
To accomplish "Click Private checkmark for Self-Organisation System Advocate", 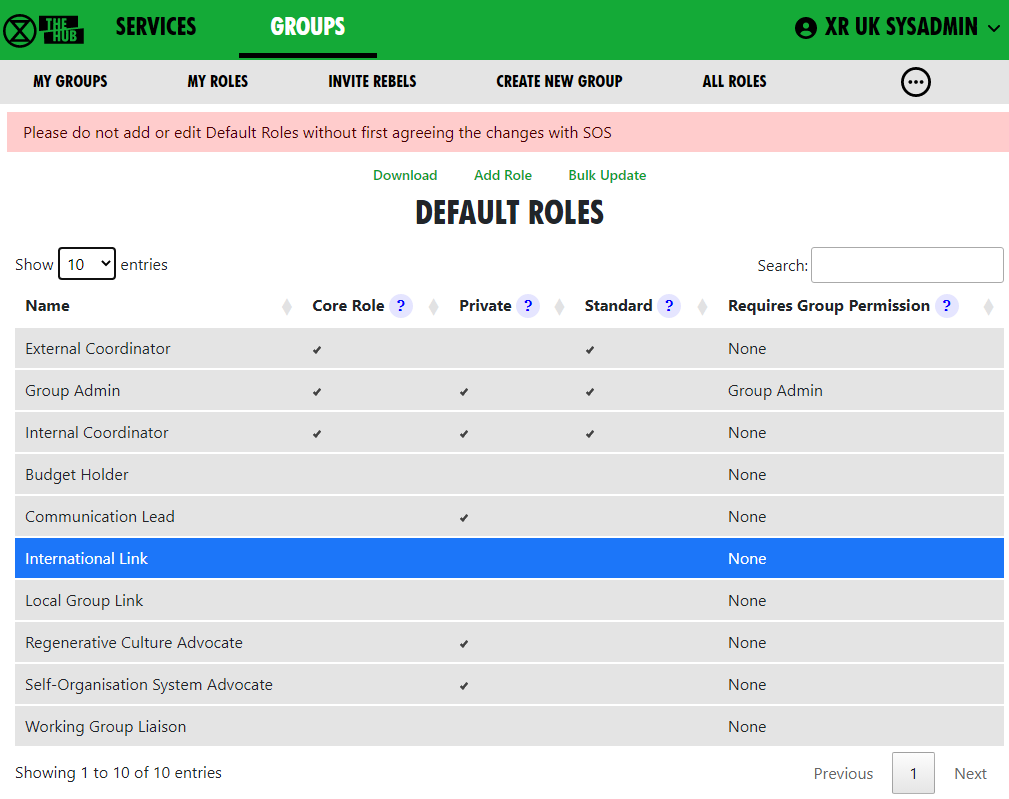I will pyautogui.click(x=464, y=686).
